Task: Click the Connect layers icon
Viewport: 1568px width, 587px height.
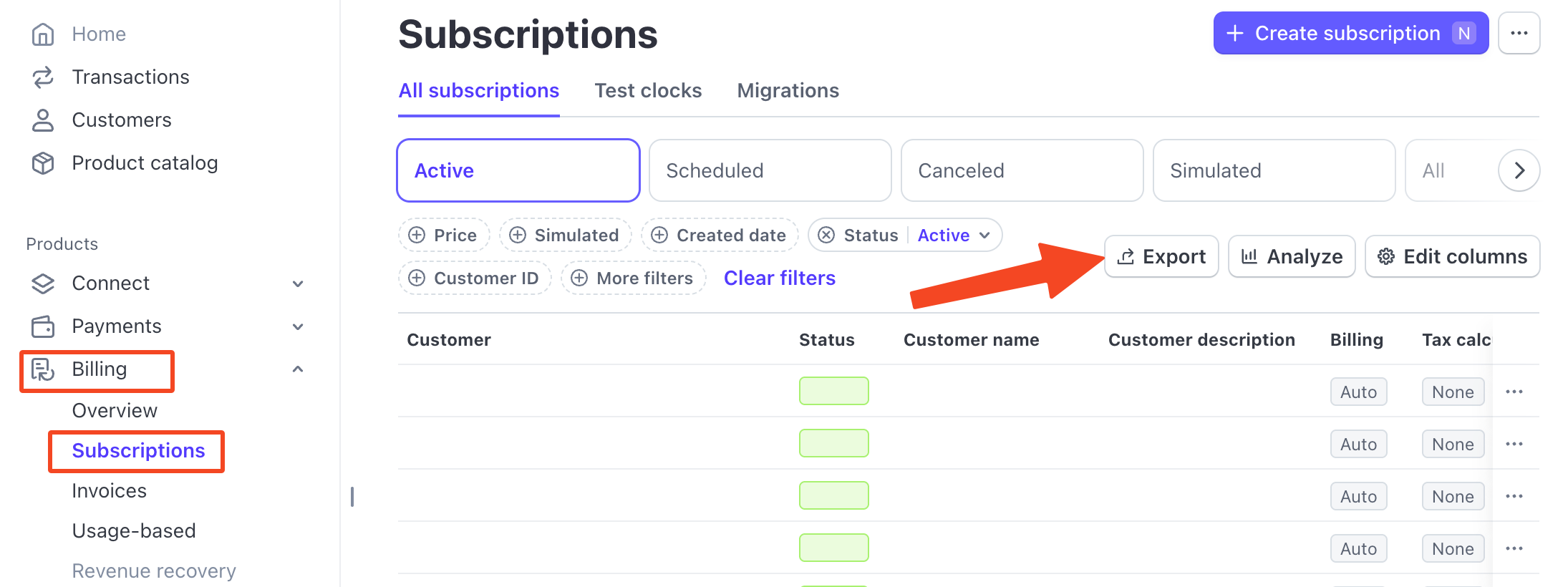Action: click(43, 283)
